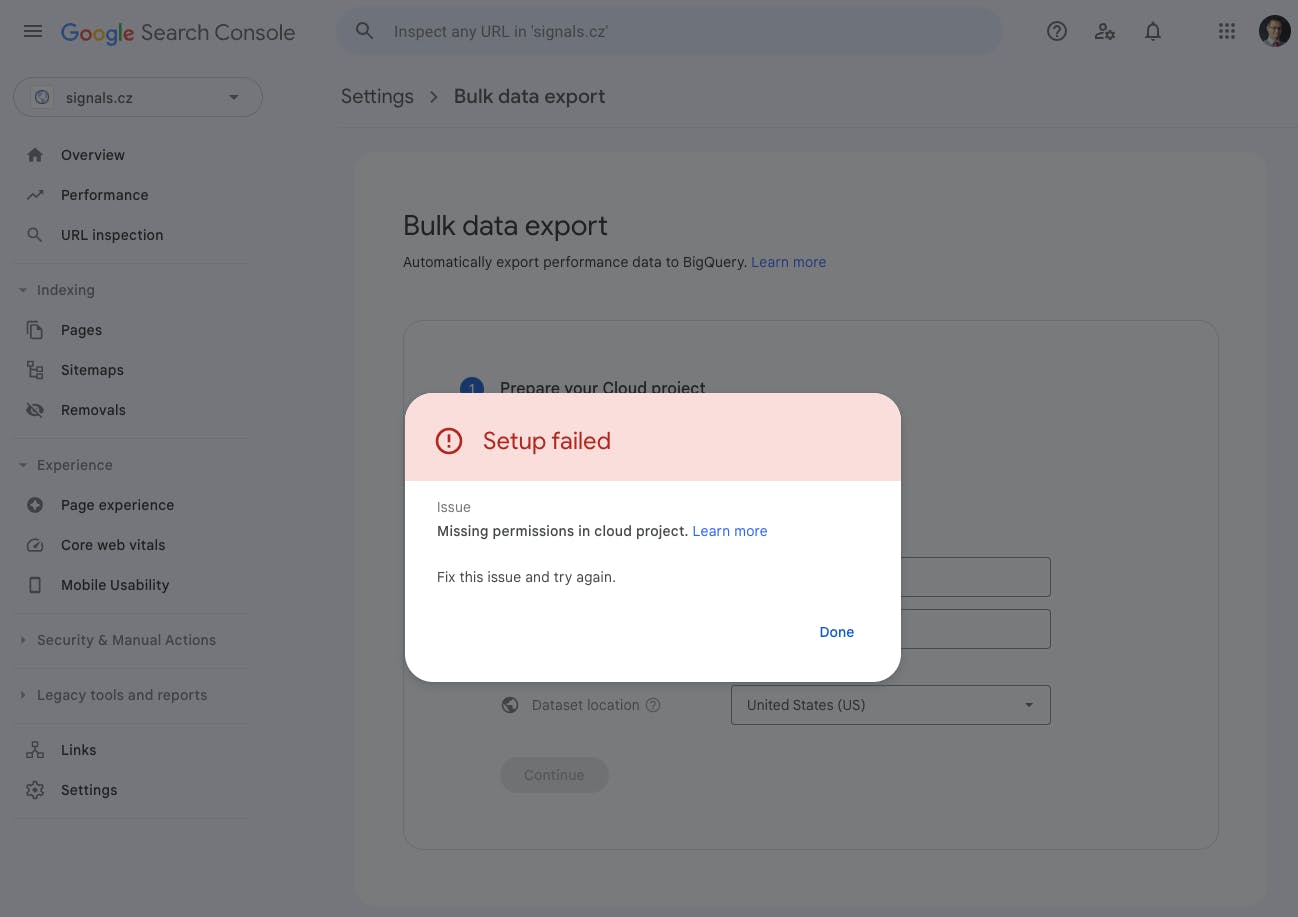Screen dimensions: 1298x917
Task: Click the 'Dataset location' label
Action: tap(585, 705)
